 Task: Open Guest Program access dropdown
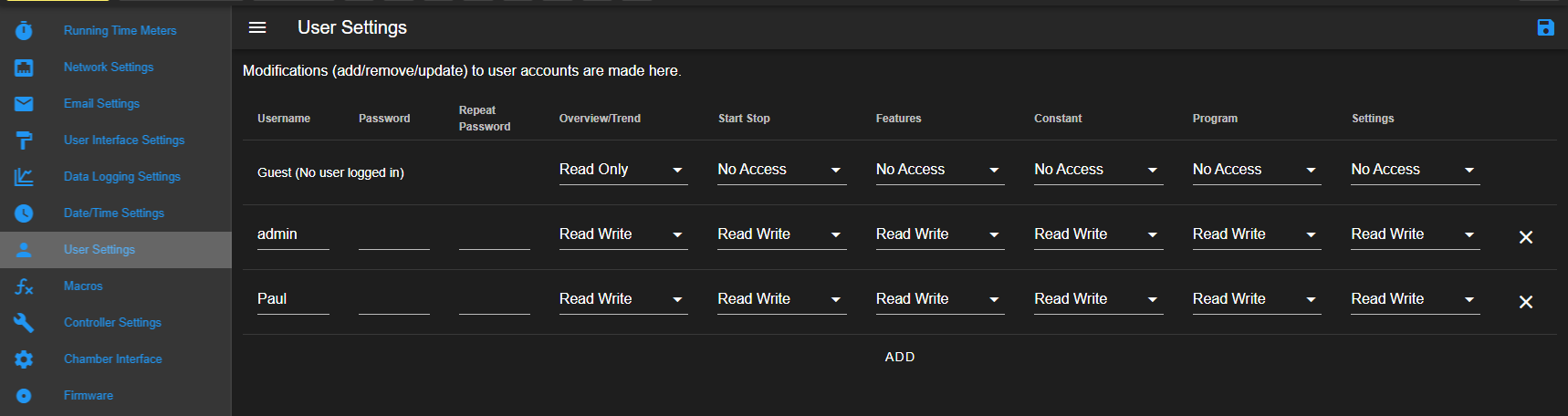click(x=1257, y=170)
